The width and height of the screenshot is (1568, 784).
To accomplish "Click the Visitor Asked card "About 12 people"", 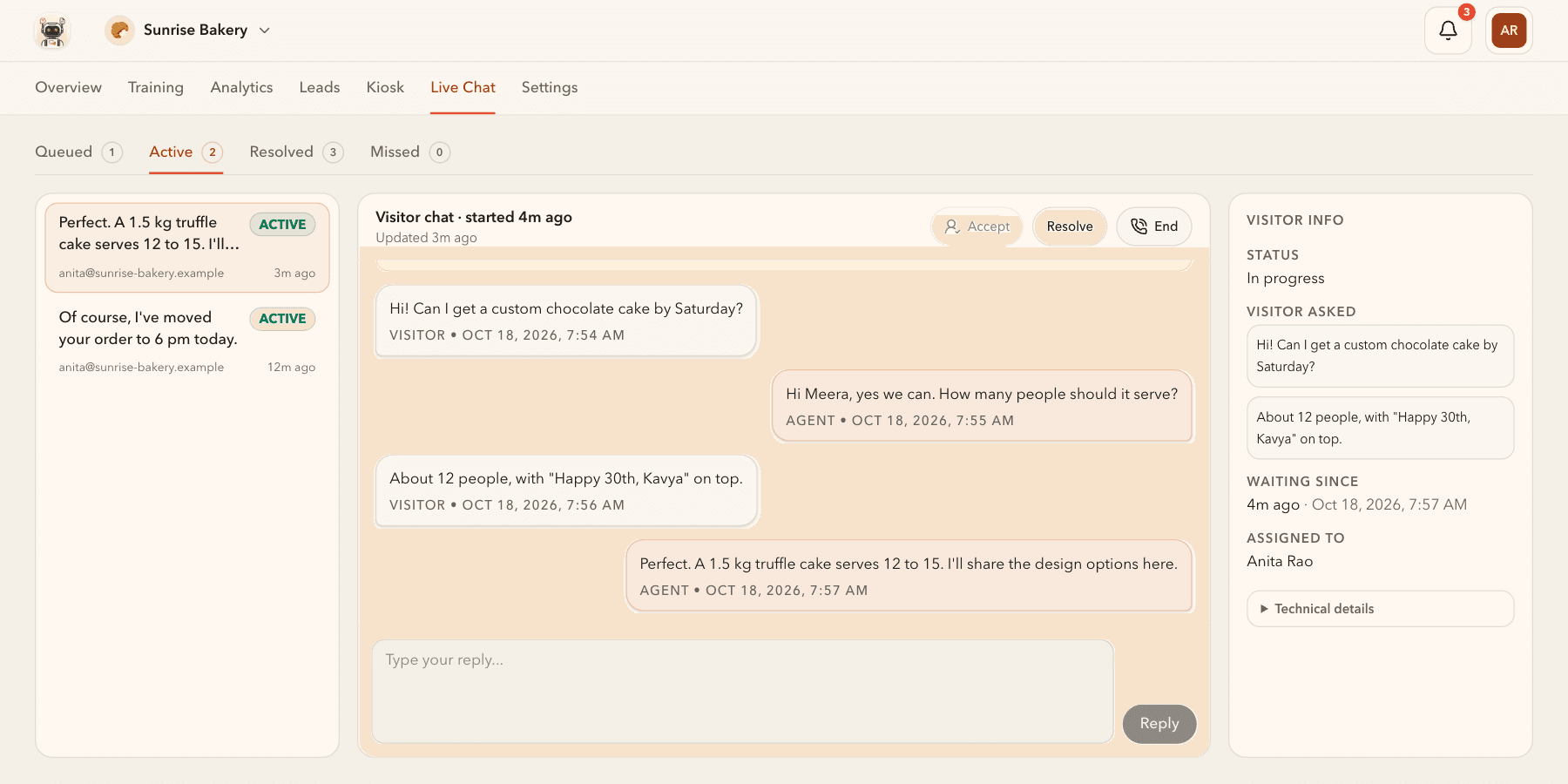I will [x=1381, y=429].
